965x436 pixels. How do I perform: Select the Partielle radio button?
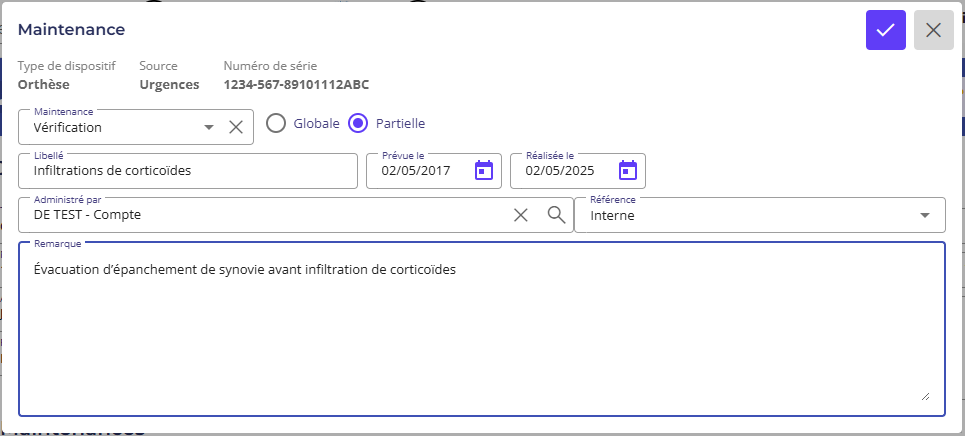[x=358, y=124]
